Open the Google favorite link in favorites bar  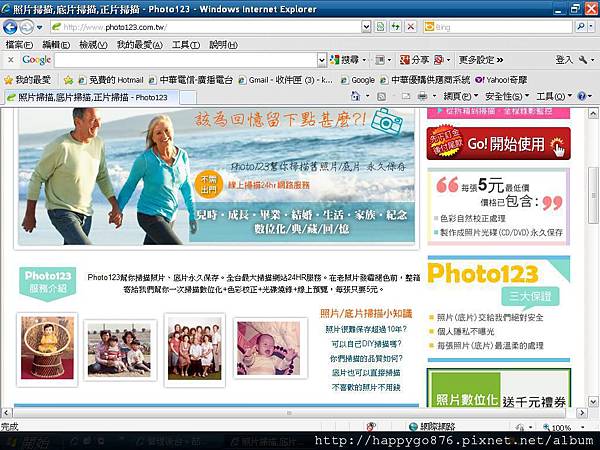pyautogui.click(x=358, y=80)
